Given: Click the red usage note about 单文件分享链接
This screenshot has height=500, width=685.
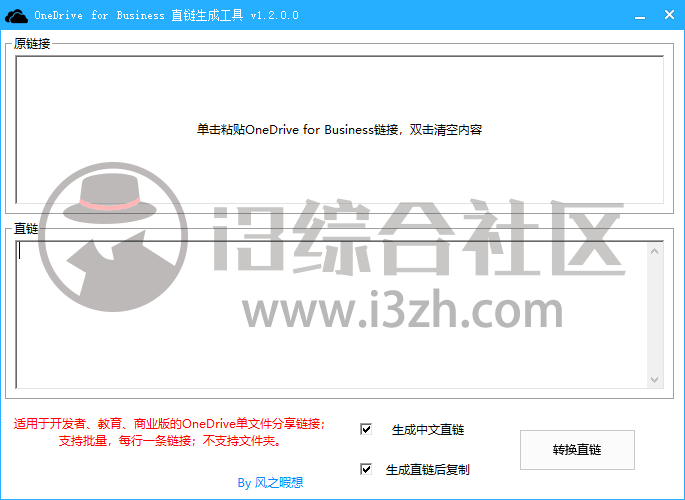Looking at the screenshot, I should tap(169, 424).
